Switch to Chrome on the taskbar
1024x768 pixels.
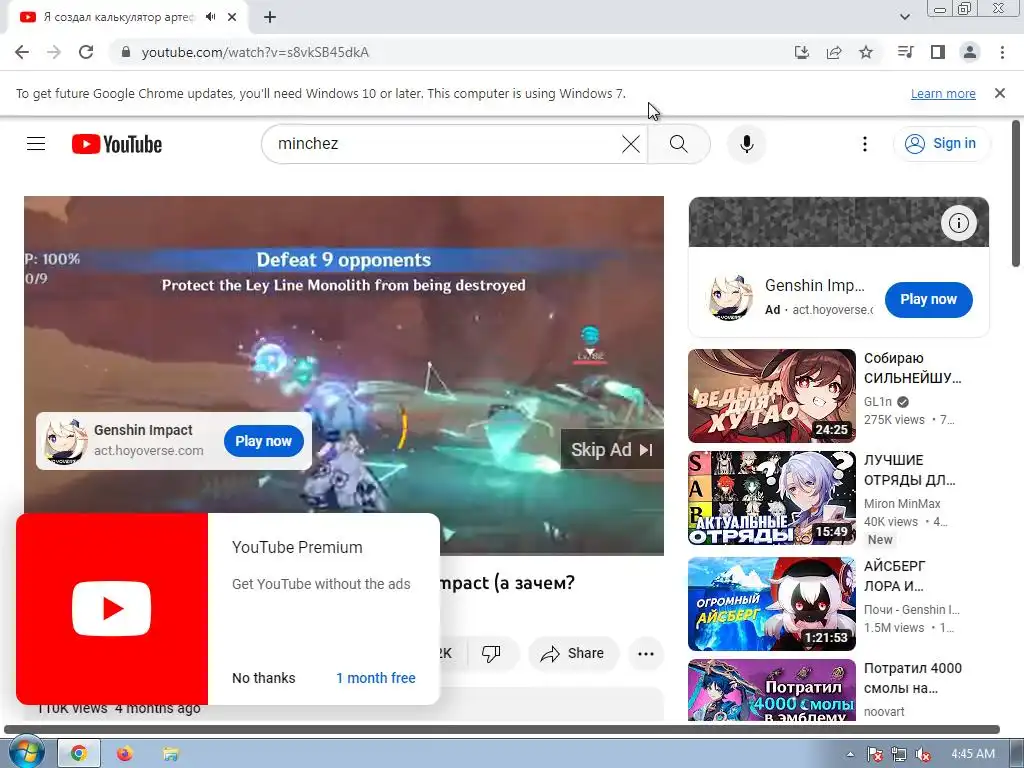tap(79, 754)
